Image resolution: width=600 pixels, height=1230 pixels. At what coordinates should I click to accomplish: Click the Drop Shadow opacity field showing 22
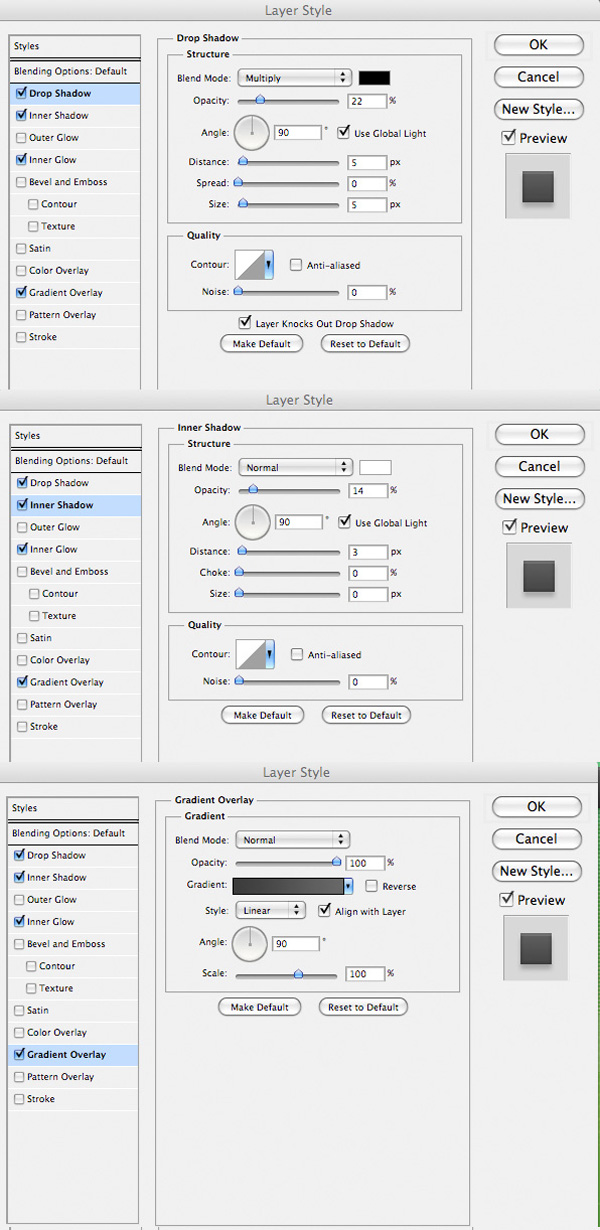[x=368, y=100]
